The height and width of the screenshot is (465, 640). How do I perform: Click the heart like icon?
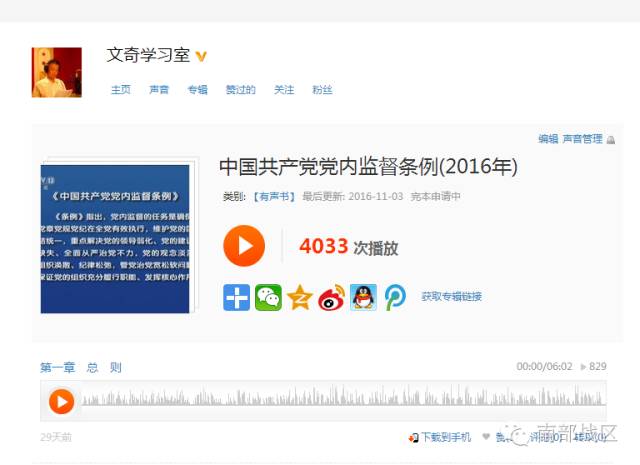pyautogui.click(x=486, y=436)
